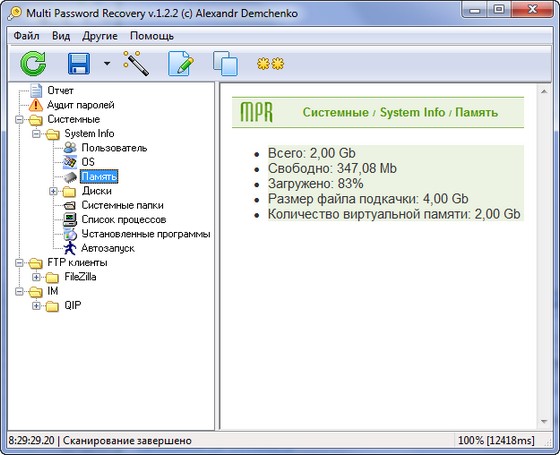
Task: Click the magic wand toolbar icon
Action: (136, 63)
